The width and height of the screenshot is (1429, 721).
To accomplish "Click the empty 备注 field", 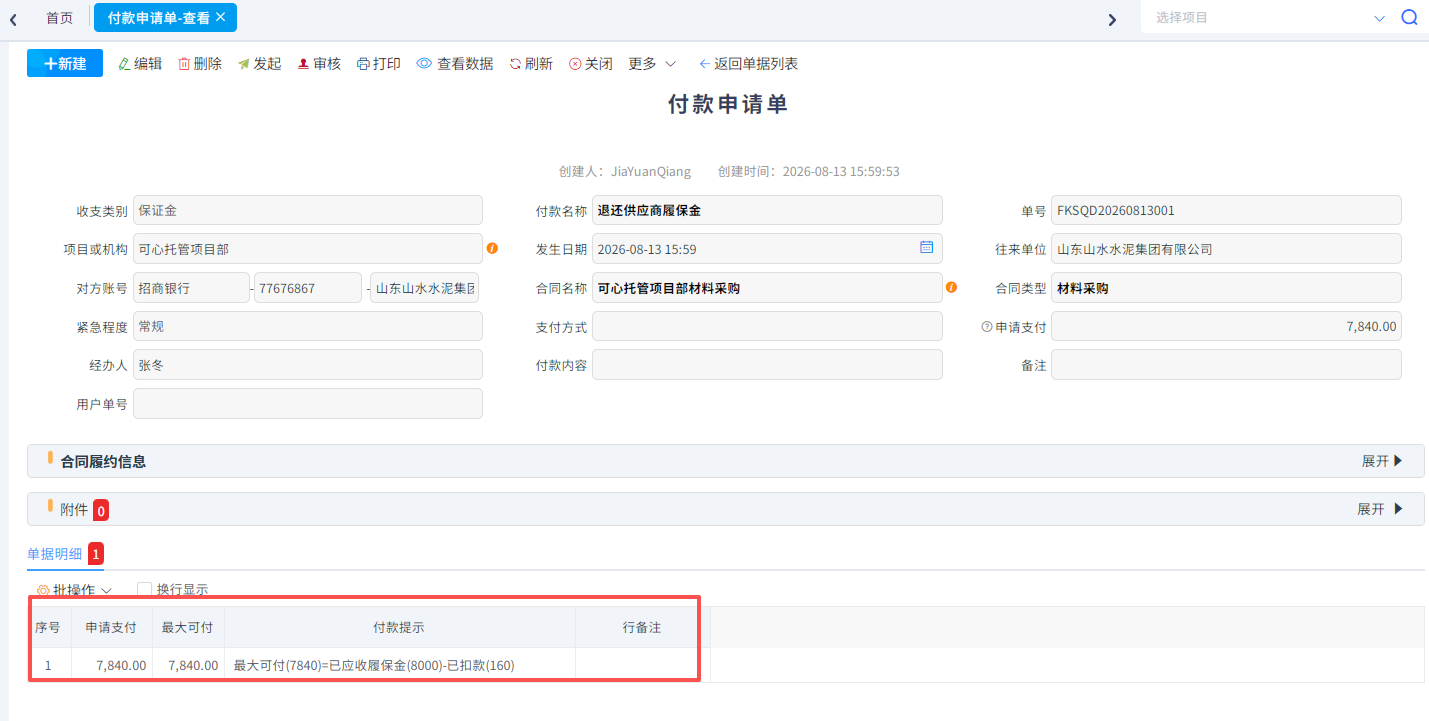I will [1226, 365].
